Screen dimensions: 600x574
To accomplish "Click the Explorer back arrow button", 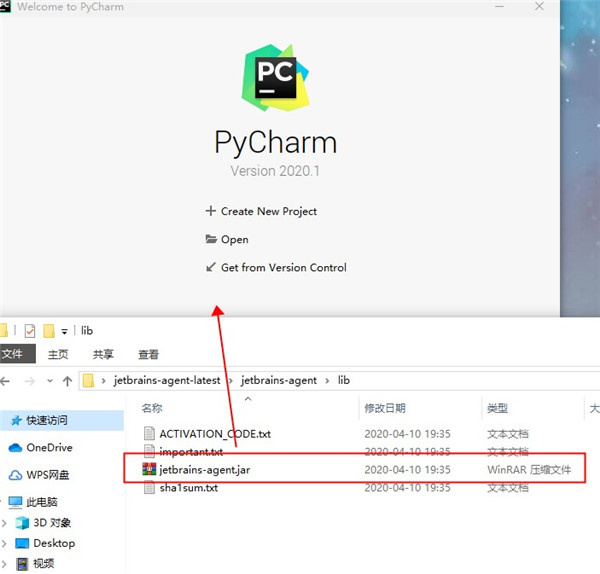I will tap(5, 381).
